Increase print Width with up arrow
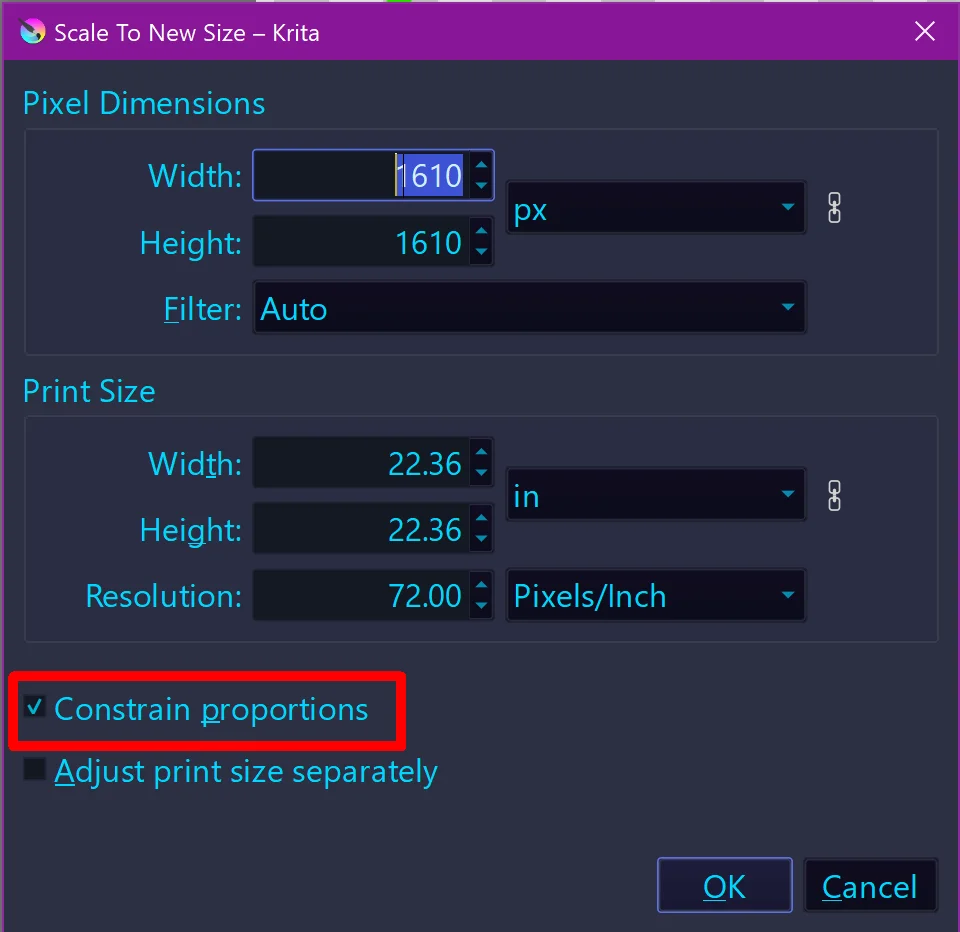Image resolution: width=960 pixels, height=932 pixels. [x=482, y=454]
